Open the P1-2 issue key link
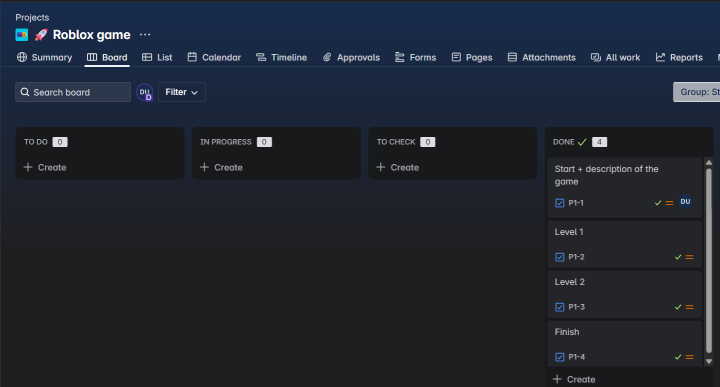Image resolution: width=720 pixels, height=387 pixels. (x=576, y=257)
